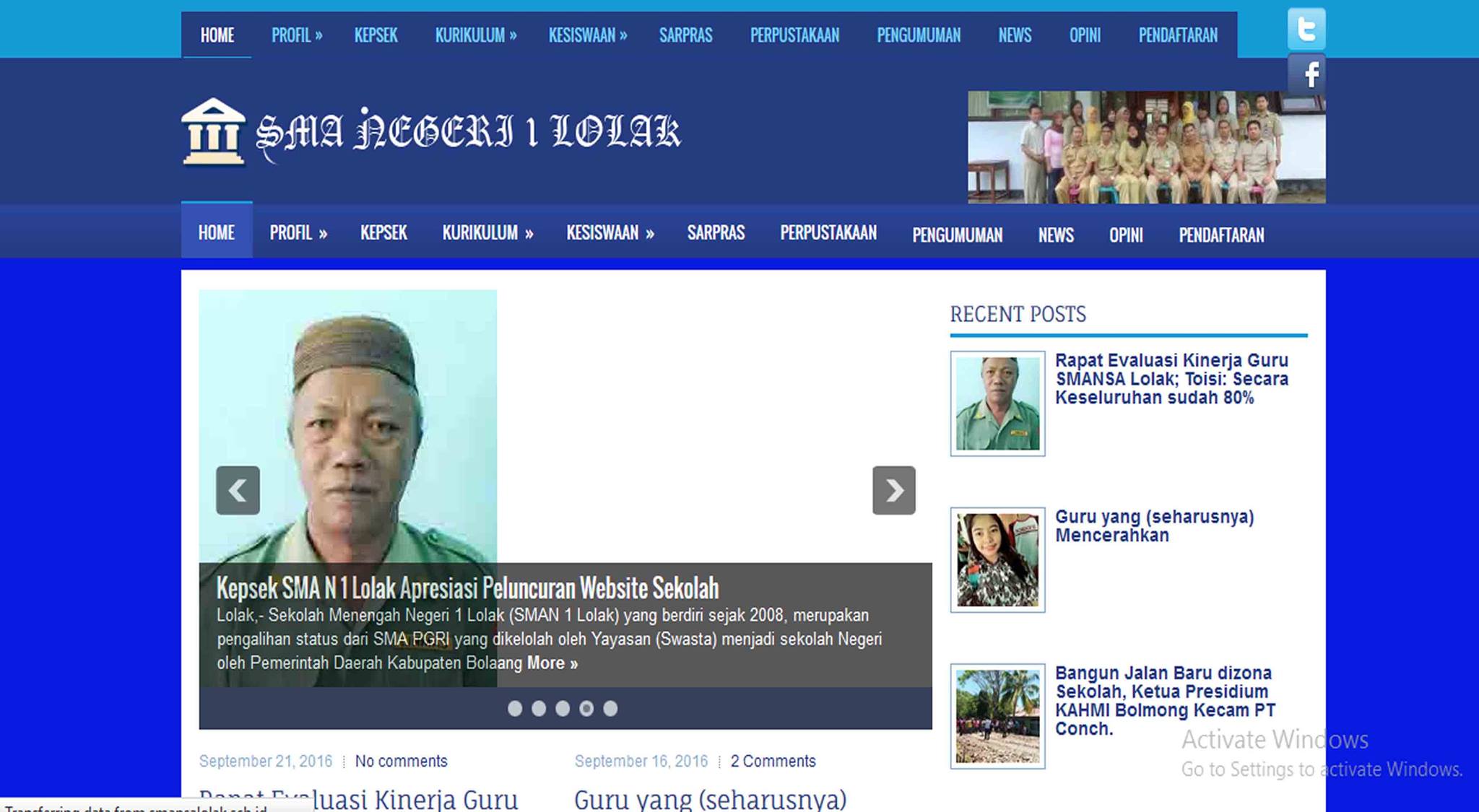
Task: Open SARPRAS in the top navigation bar
Action: coord(685,35)
